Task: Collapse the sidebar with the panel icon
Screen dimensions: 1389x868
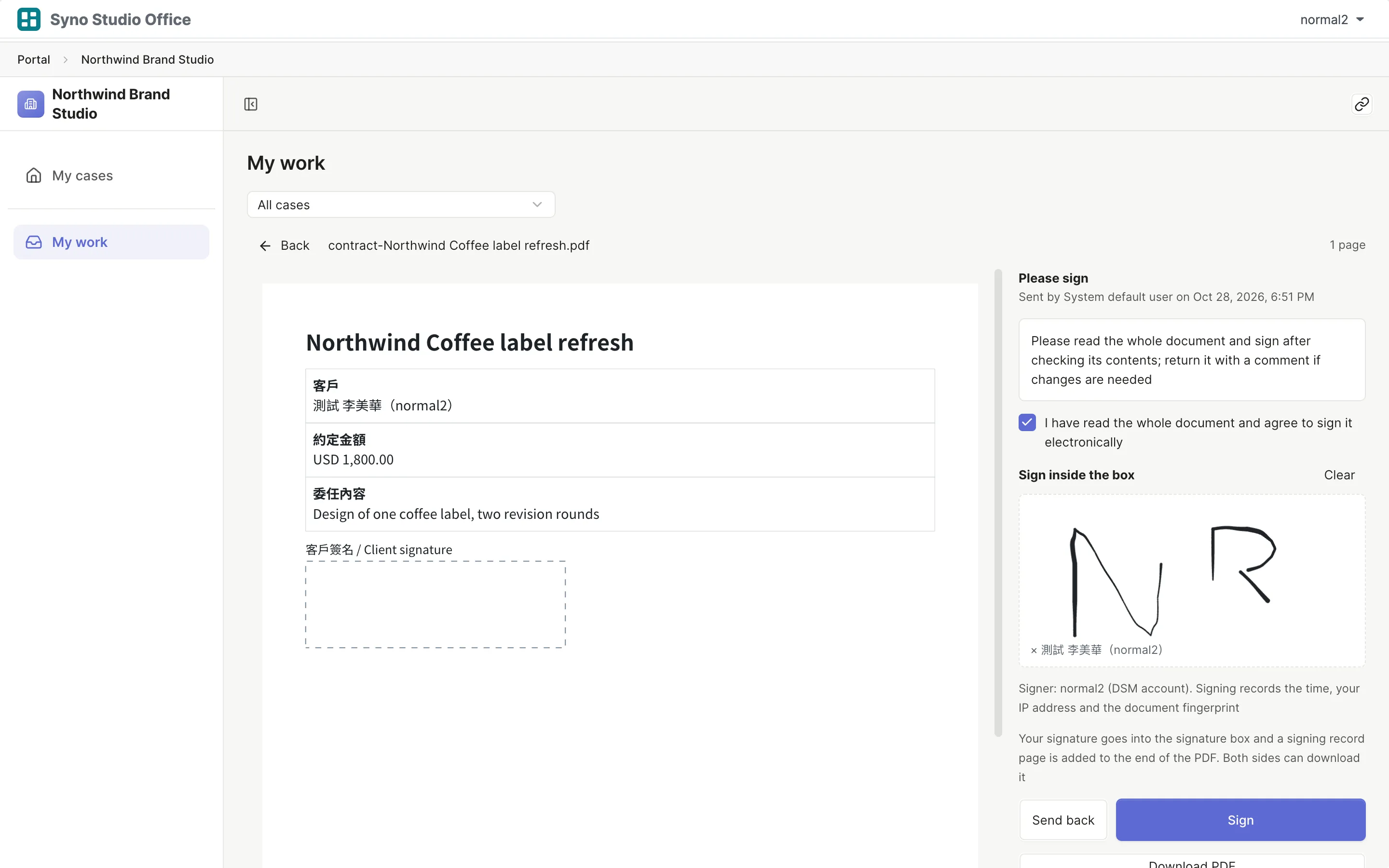Action: 251,104
